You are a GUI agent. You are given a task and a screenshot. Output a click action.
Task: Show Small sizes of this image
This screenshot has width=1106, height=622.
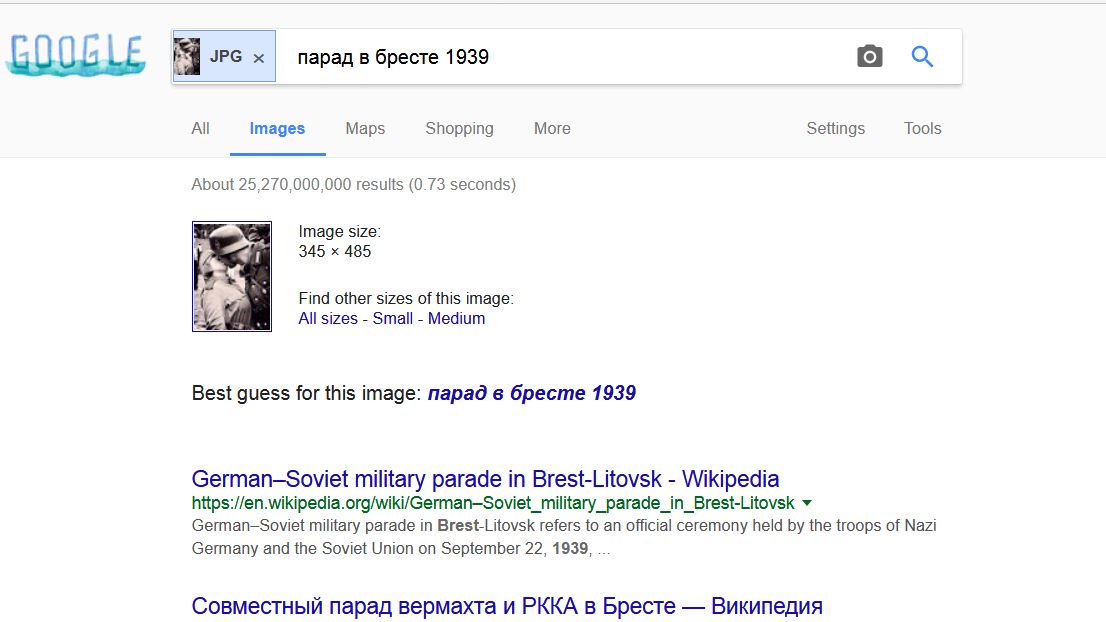click(393, 319)
